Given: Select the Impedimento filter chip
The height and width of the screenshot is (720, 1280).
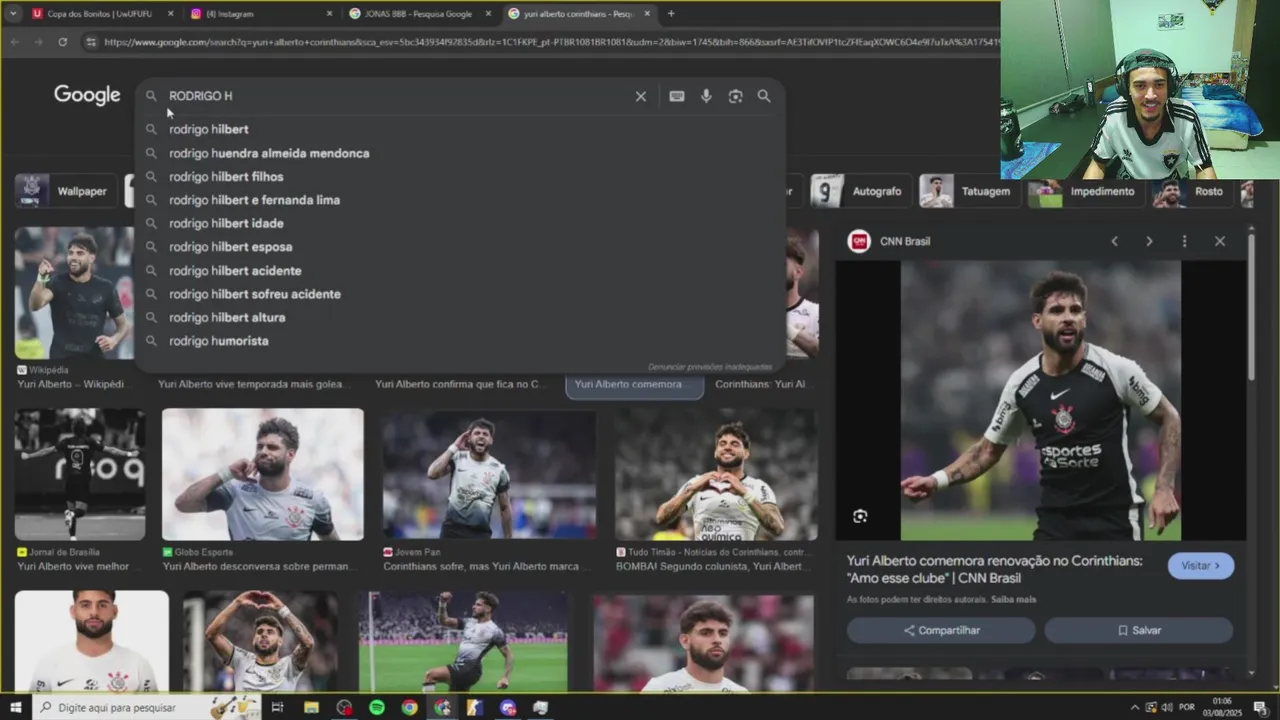Looking at the screenshot, I should coord(1086,191).
